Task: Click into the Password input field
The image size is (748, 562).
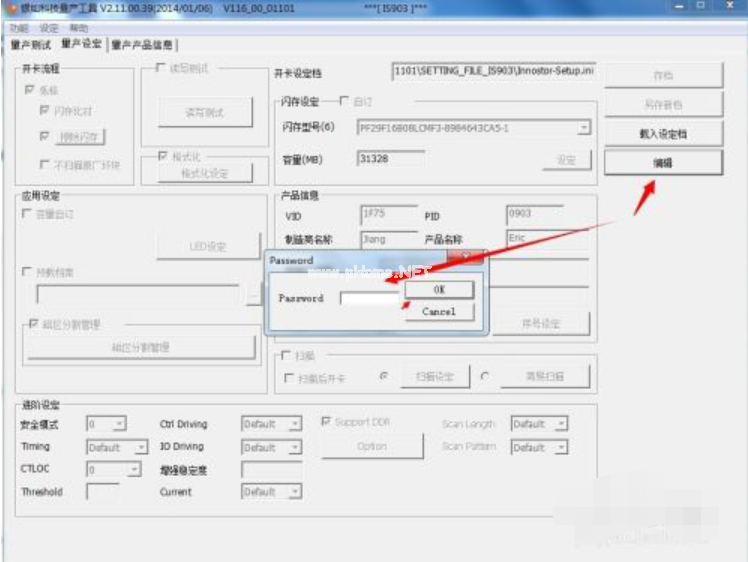Action: click(x=370, y=298)
